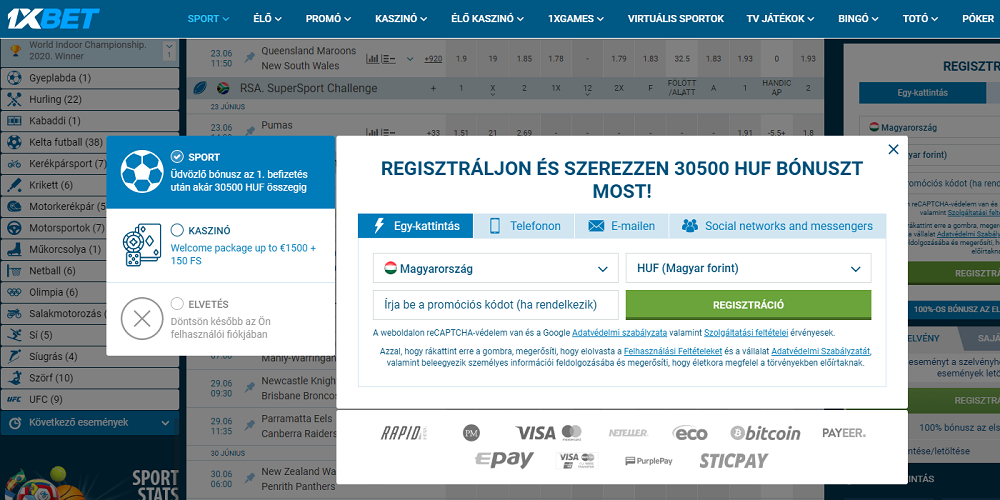Click the statistics bar chart icon for Queensland Maroons

click(372, 58)
